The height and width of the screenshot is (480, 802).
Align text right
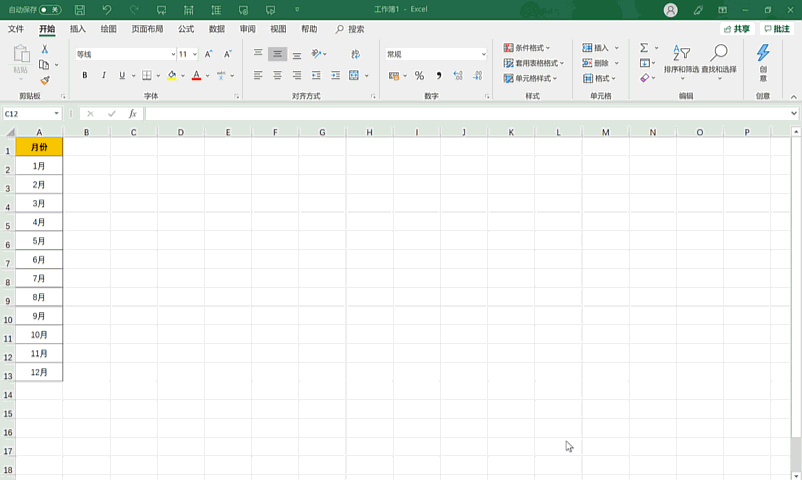click(x=297, y=75)
